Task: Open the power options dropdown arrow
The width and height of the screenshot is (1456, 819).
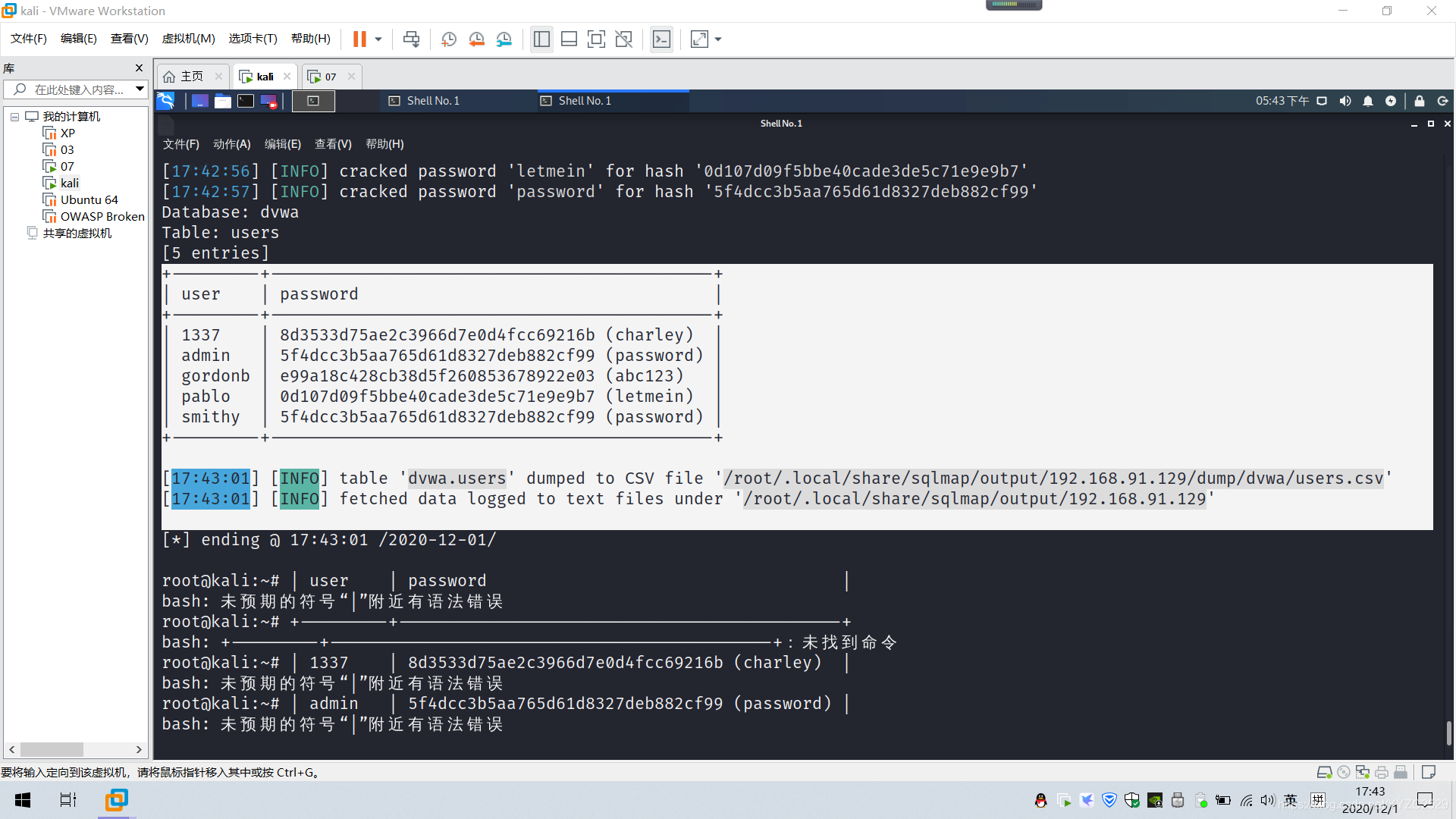Action: tap(378, 39)
